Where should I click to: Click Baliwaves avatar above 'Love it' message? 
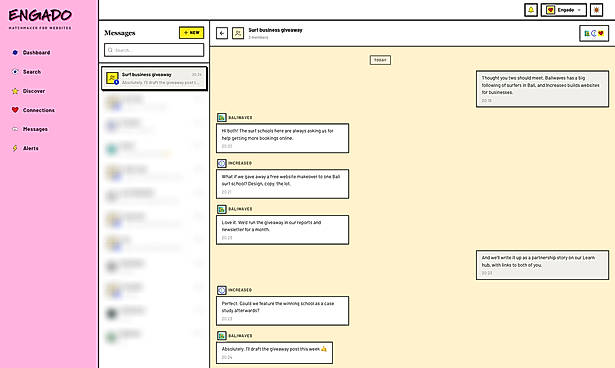pos(222,209)
